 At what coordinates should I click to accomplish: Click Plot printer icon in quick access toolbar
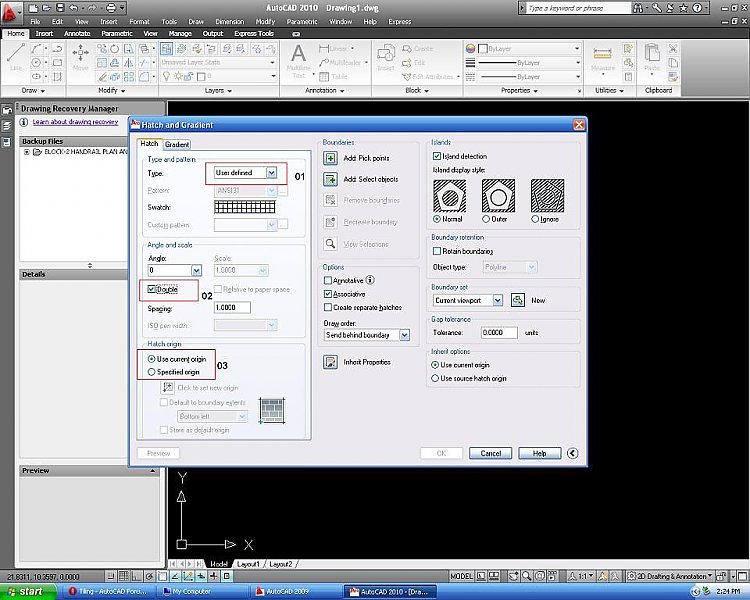[110, 8]
